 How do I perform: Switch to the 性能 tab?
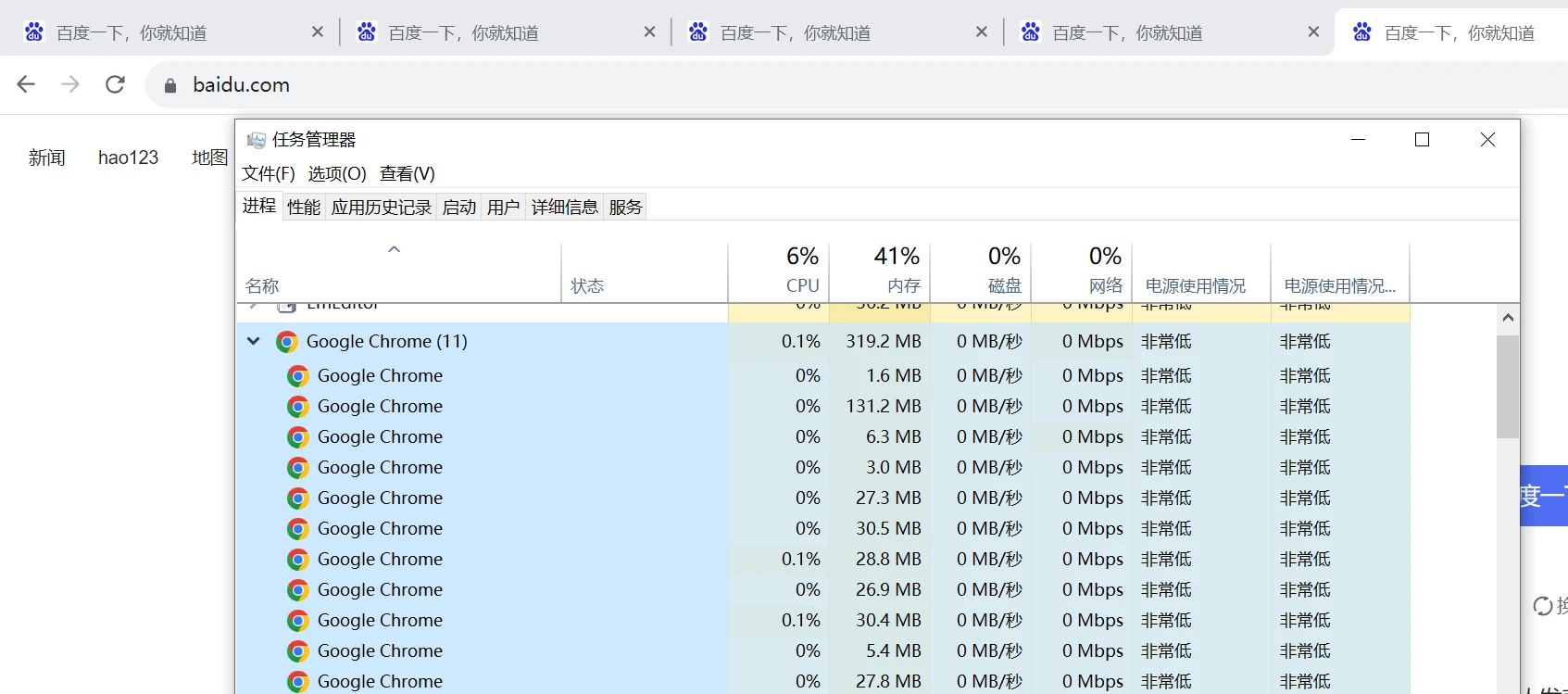click(x=304, y=208)
